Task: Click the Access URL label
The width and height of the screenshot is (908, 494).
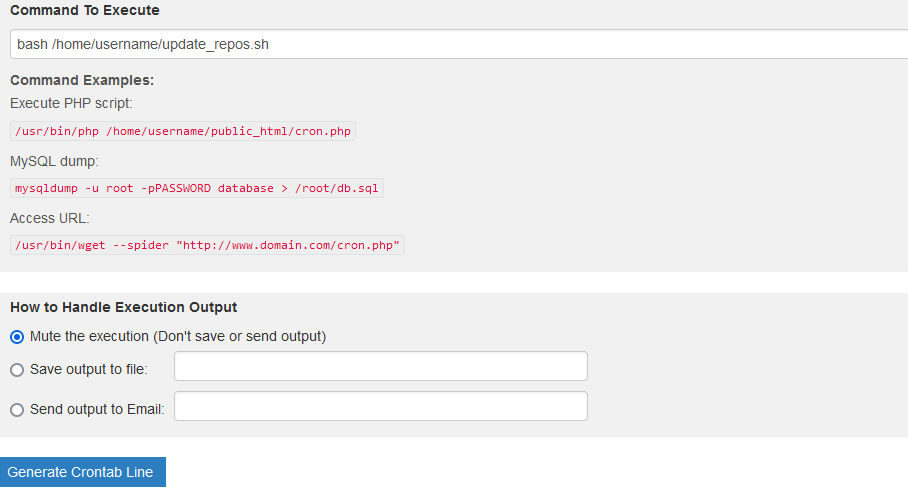Action: click(x=50, y=218)
